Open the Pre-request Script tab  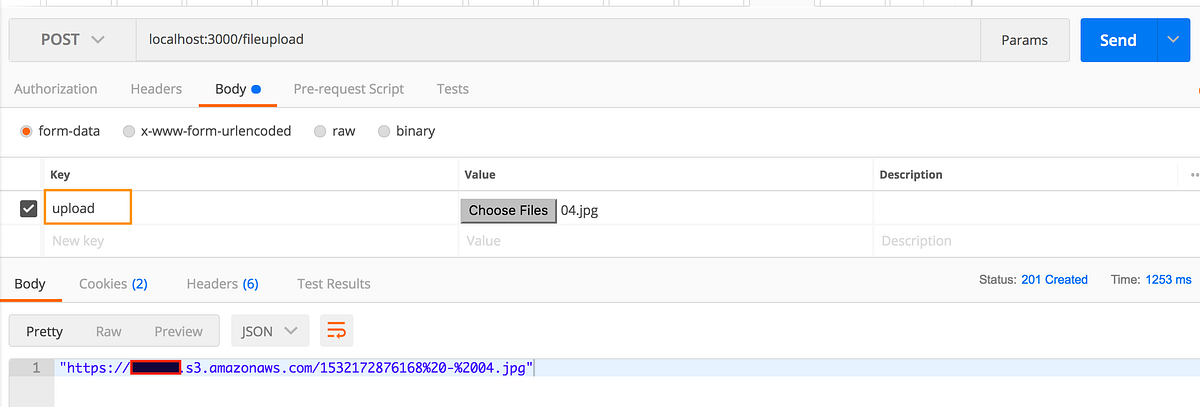[349, 89]
